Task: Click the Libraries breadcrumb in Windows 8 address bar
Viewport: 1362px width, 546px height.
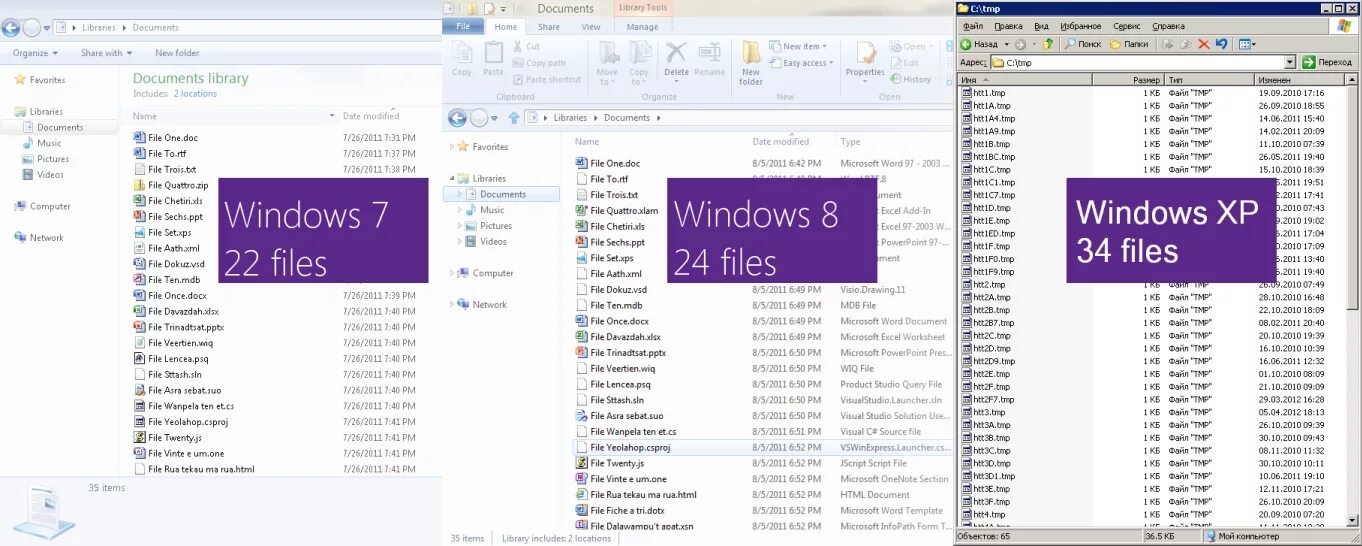Action: coord(571,118)
